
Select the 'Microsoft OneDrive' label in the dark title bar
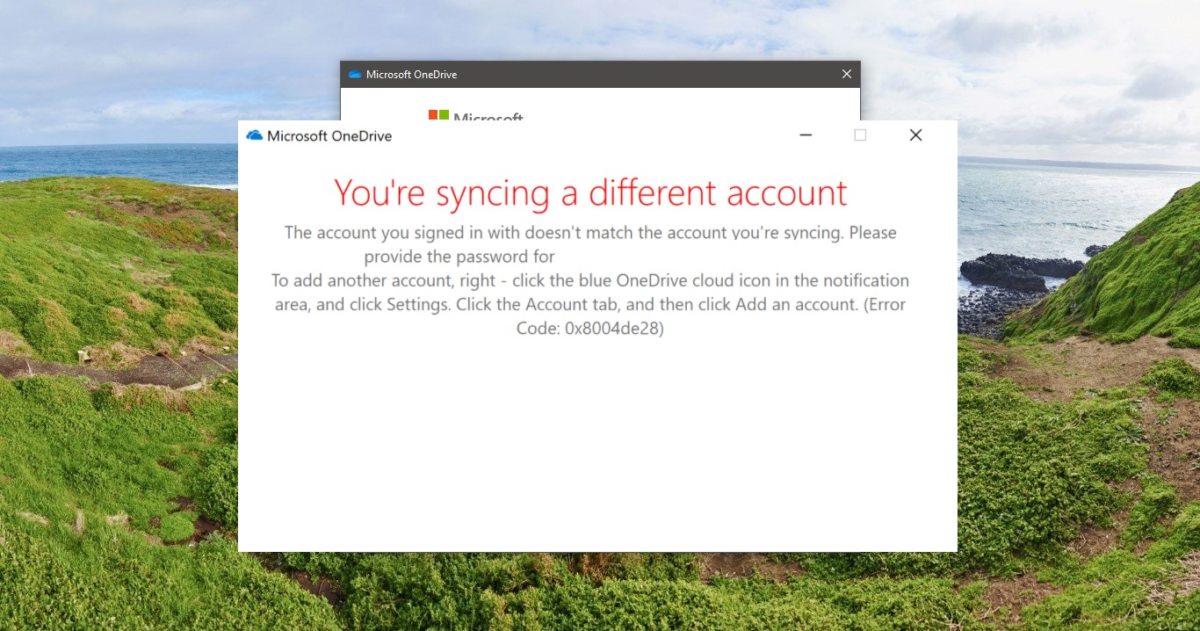pos(413,73)
